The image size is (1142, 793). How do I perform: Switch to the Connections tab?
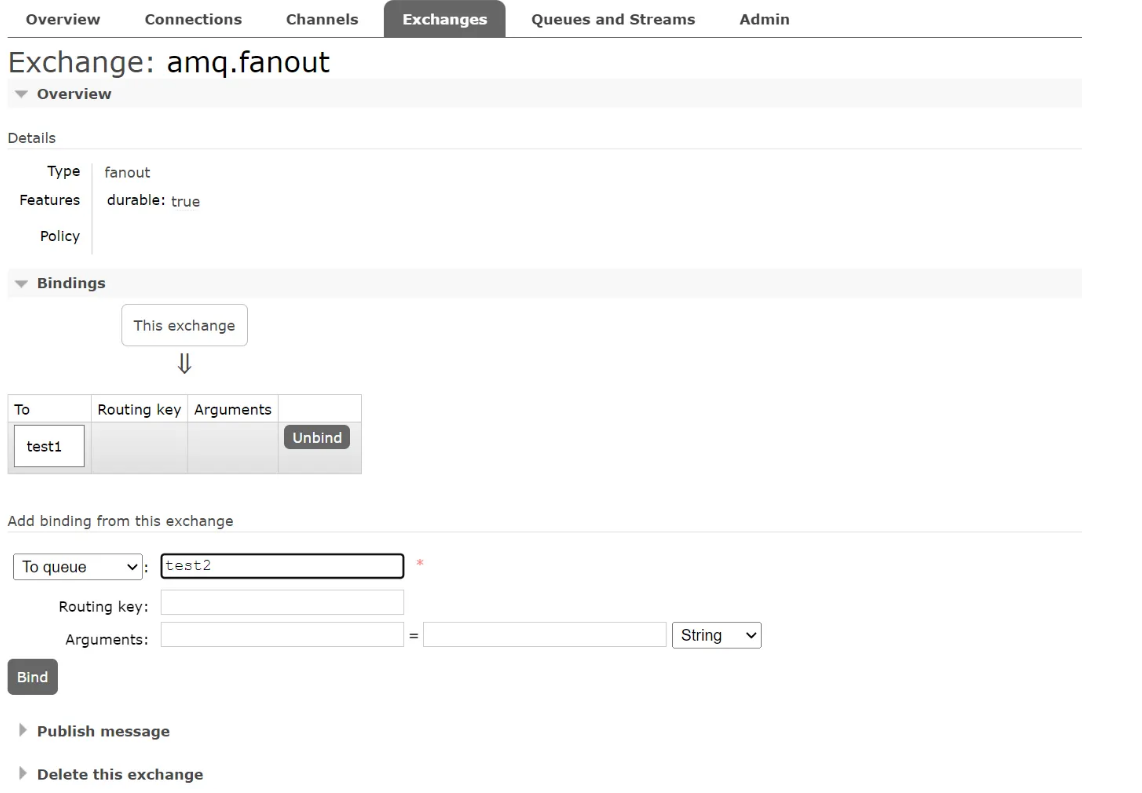click(193, 19)
